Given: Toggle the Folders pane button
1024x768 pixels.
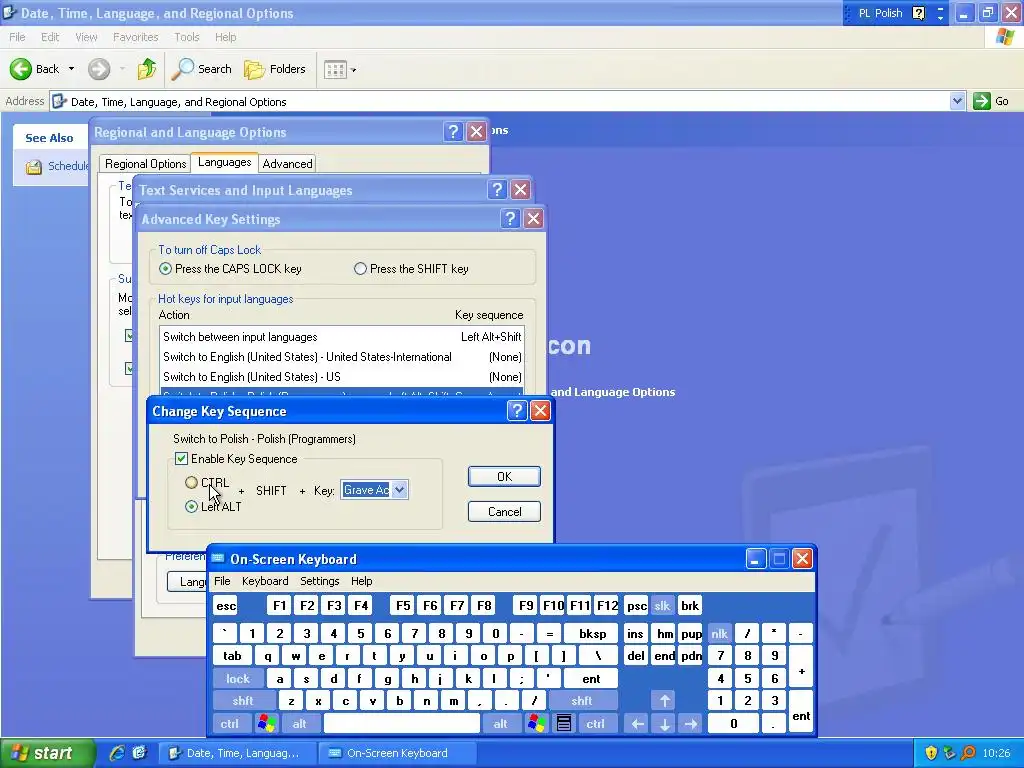Looking at the screenshot, I should [275, 69].
